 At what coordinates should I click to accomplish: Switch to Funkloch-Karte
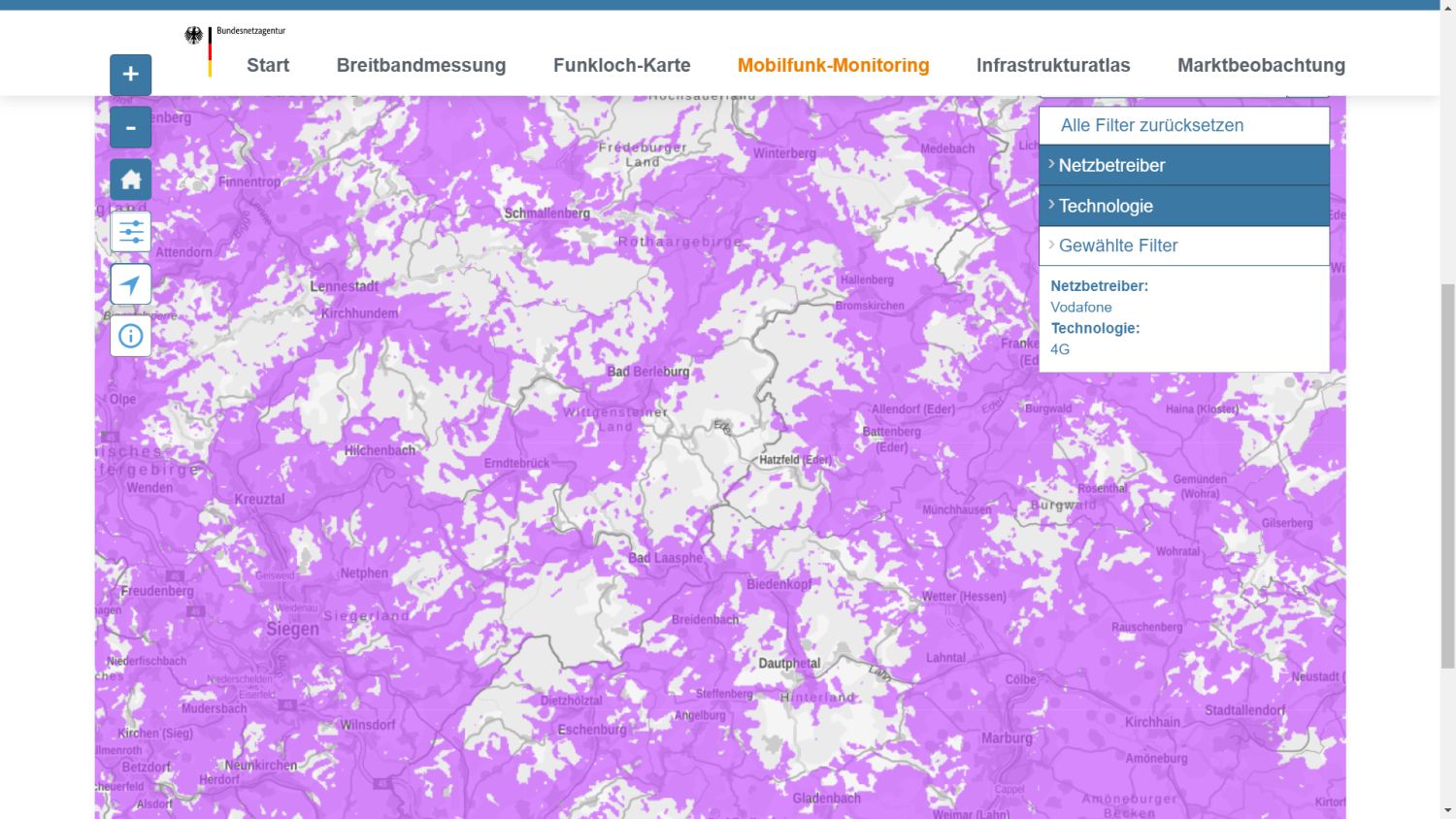621,65
